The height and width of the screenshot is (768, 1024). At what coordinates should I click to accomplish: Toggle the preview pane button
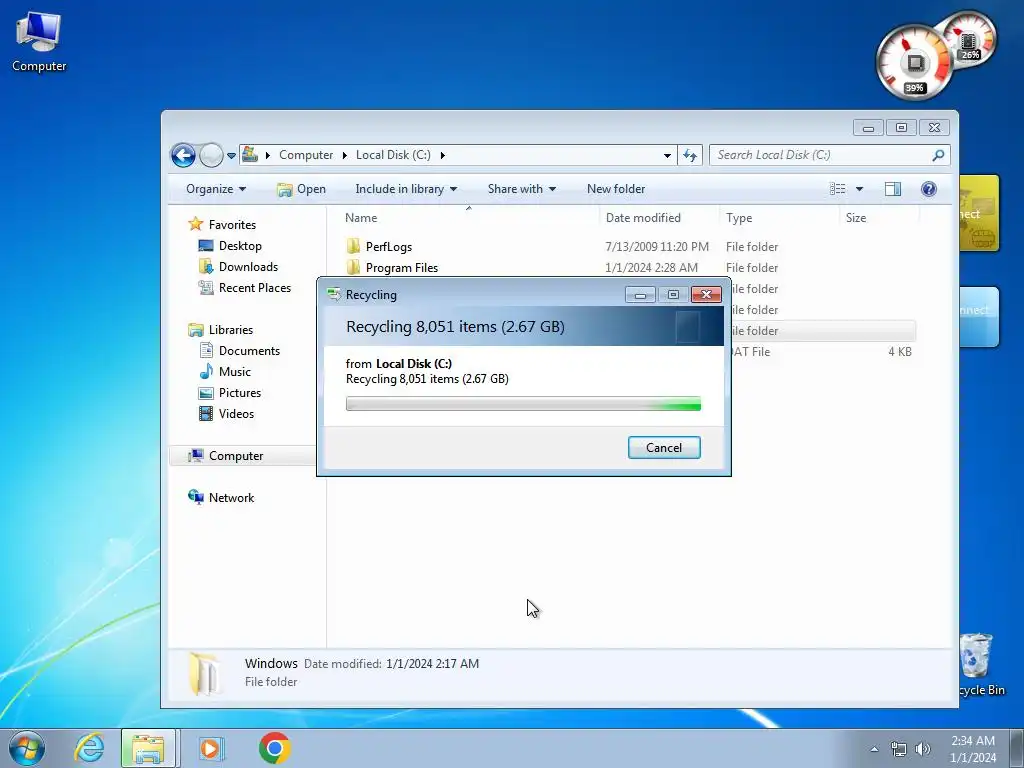[893, 189]
